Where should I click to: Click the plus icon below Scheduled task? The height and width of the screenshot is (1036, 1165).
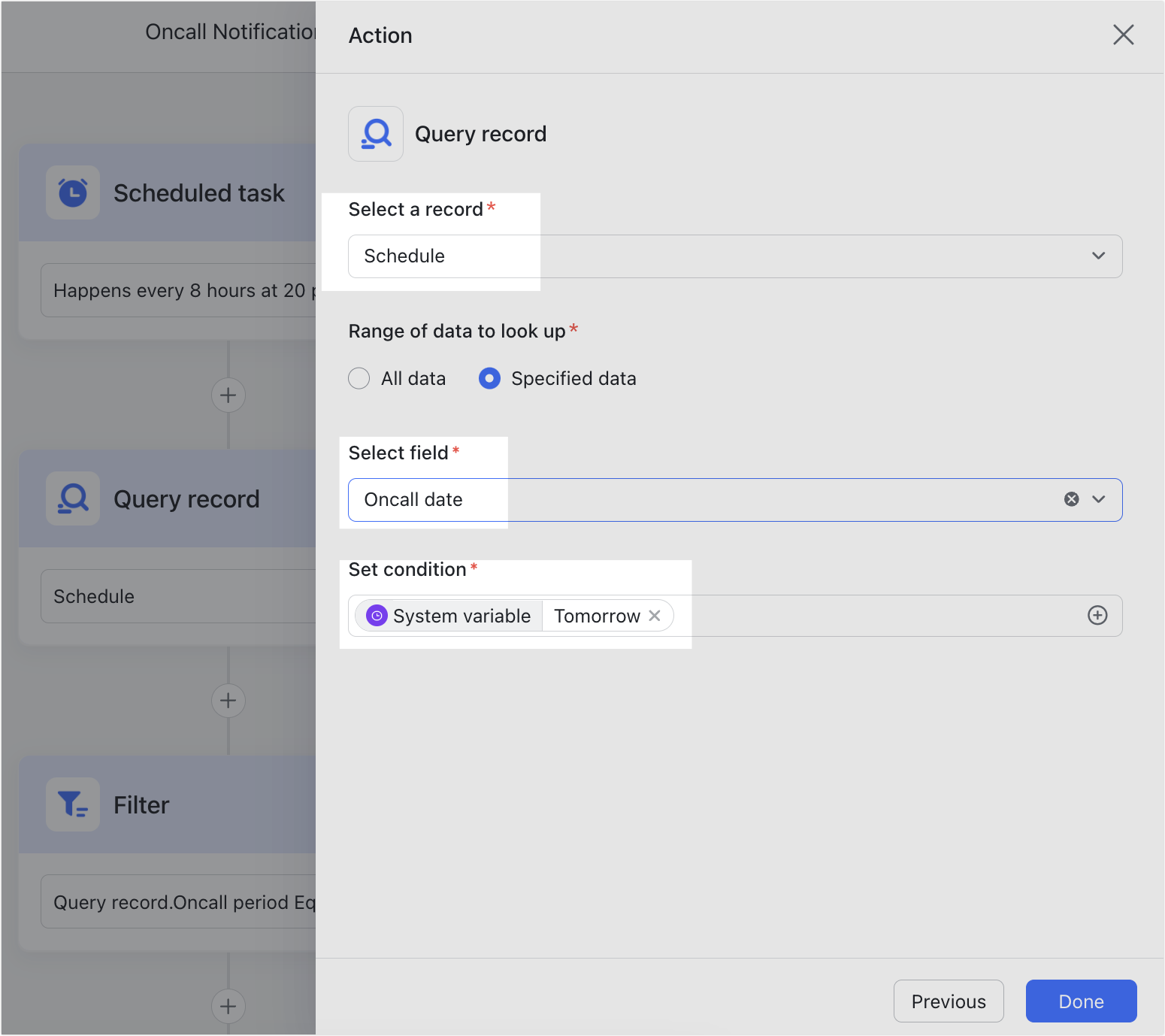click(x=228, y=395)
